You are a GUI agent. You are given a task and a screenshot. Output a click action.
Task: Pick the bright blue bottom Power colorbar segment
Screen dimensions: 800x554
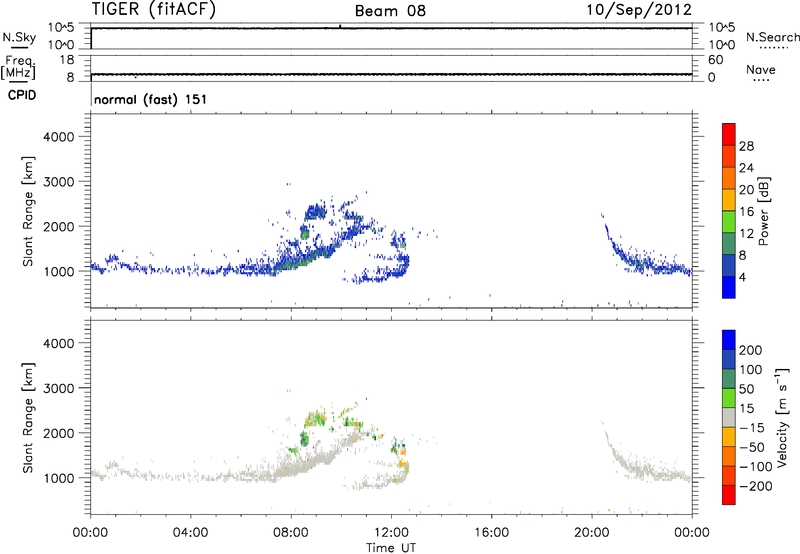click(729, 287)
